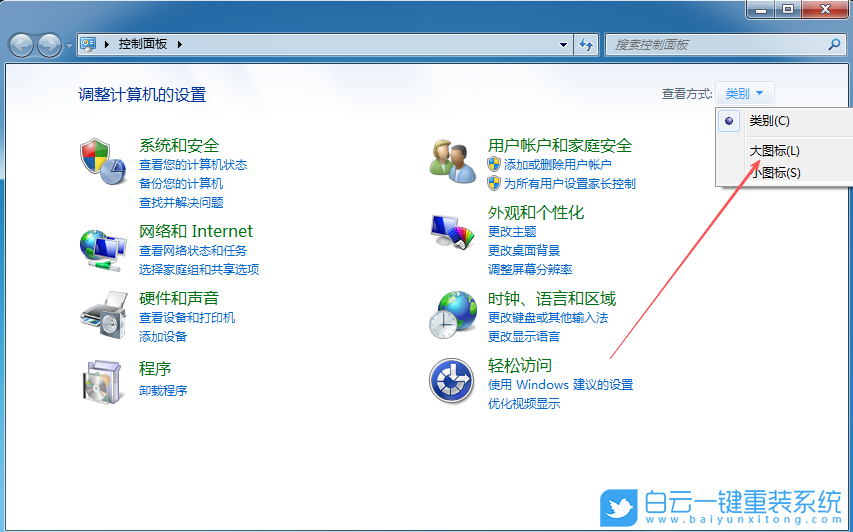This screenshot has height=532, width=853.
Task: Open the 程序 heading link
Action: tap(155, 368)
